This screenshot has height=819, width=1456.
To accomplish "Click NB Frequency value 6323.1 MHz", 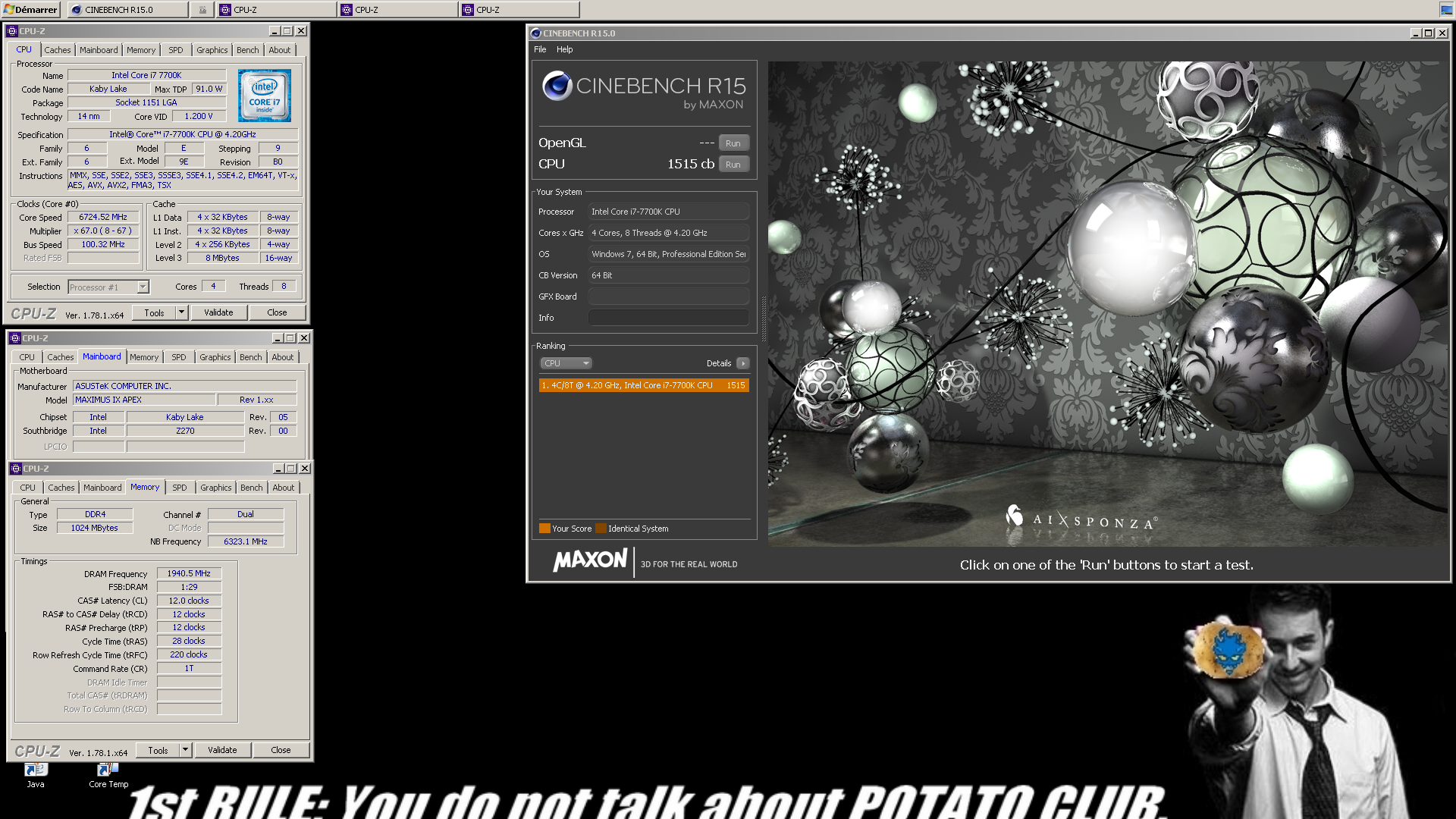I will pyautogui.click(x=246, y=541).
